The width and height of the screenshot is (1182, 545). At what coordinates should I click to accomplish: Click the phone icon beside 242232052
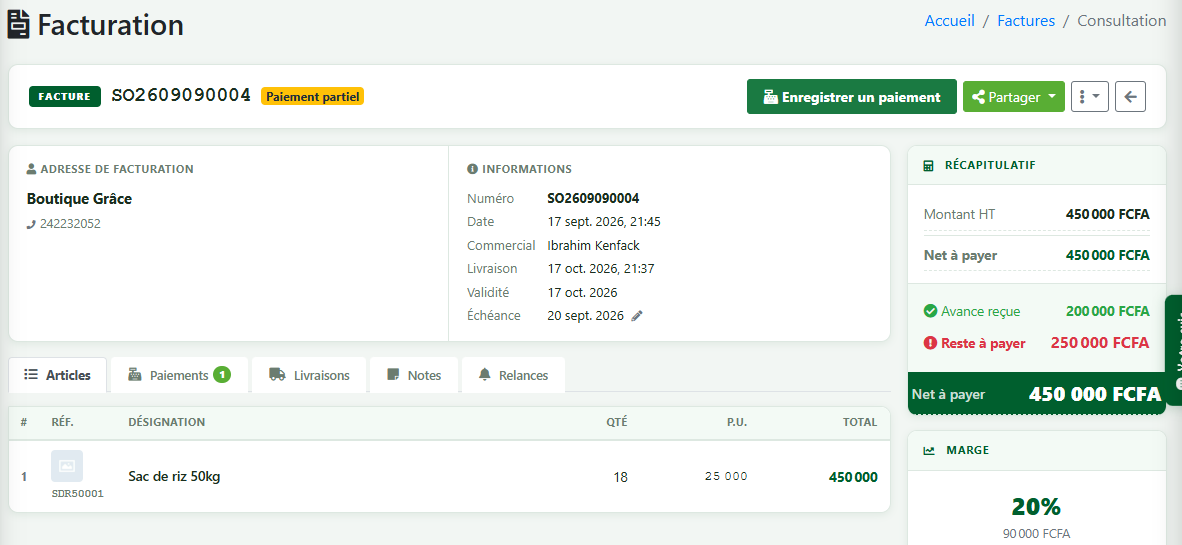pos(31,224)
